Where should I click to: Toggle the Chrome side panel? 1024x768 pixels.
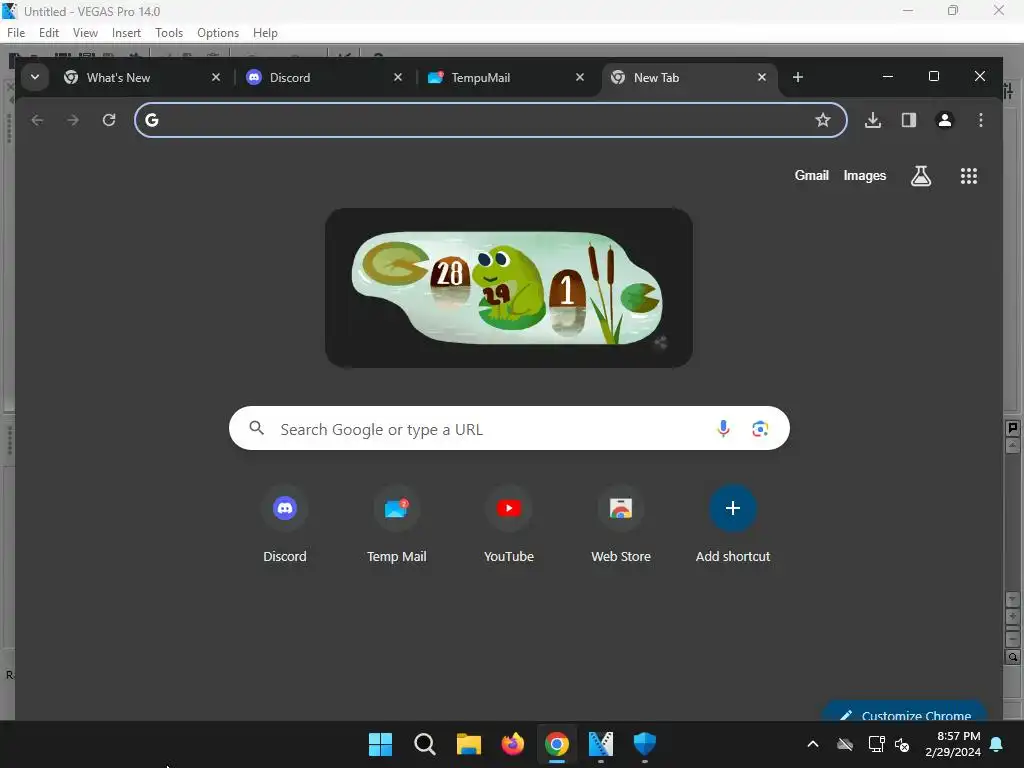[909, 120]
